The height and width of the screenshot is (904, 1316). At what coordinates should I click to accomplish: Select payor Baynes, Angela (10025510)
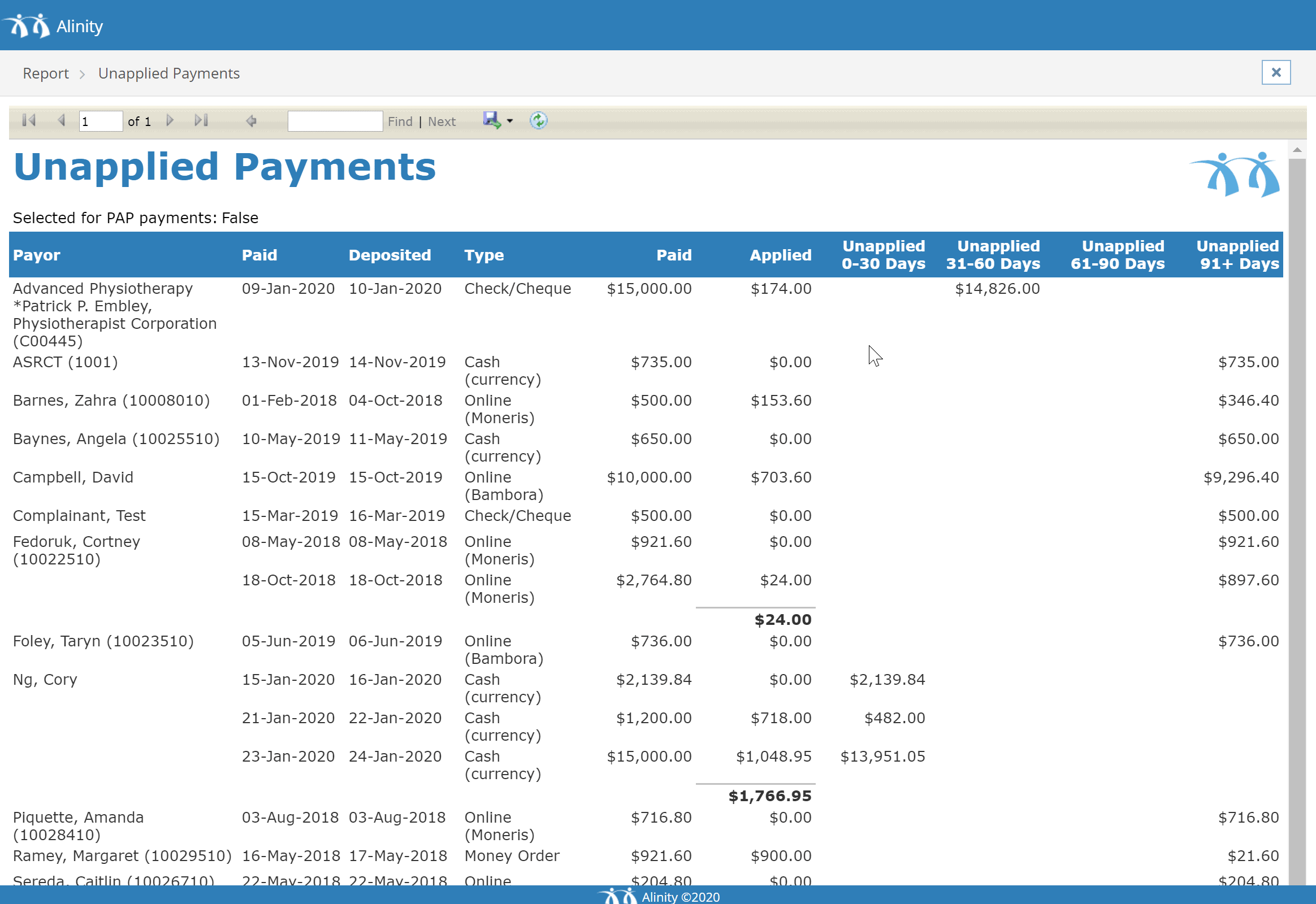pyautogui.click(x=116, y=439)
